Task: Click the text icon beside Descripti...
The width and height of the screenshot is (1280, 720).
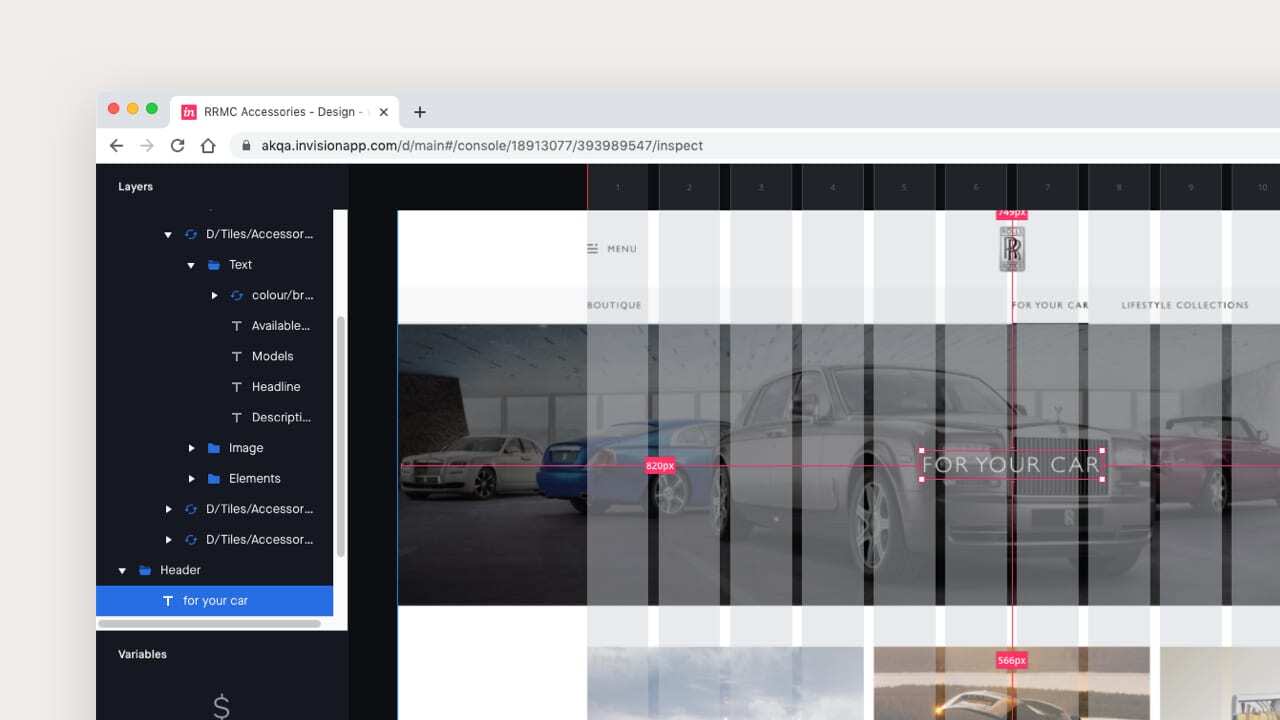Action: (237, 417)
